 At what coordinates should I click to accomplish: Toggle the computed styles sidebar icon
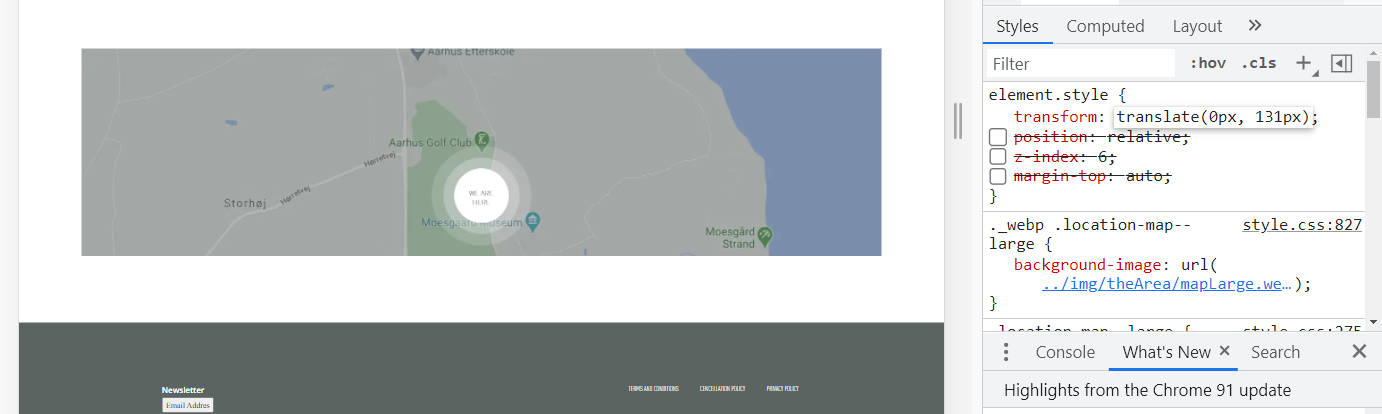pos(1342,64)
